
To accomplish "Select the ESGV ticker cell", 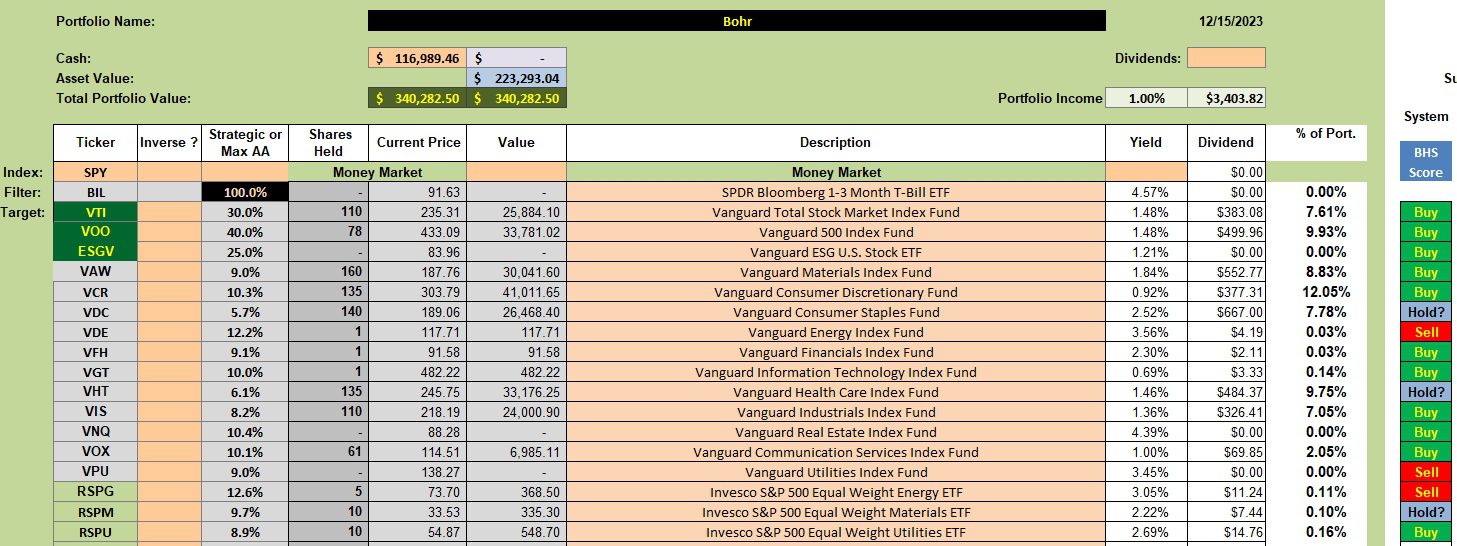I will click(x=96, y=252).
